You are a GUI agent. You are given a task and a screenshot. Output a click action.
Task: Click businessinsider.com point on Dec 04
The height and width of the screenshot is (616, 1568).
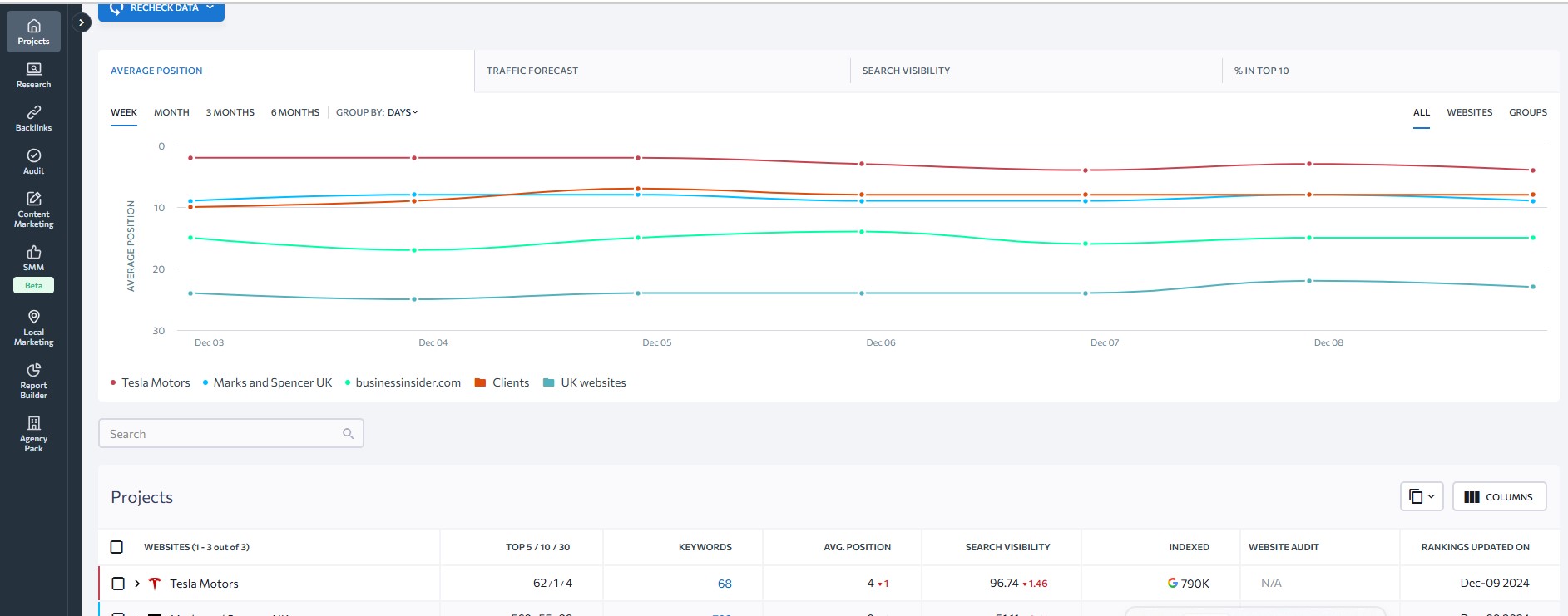(x=414, y=250)
